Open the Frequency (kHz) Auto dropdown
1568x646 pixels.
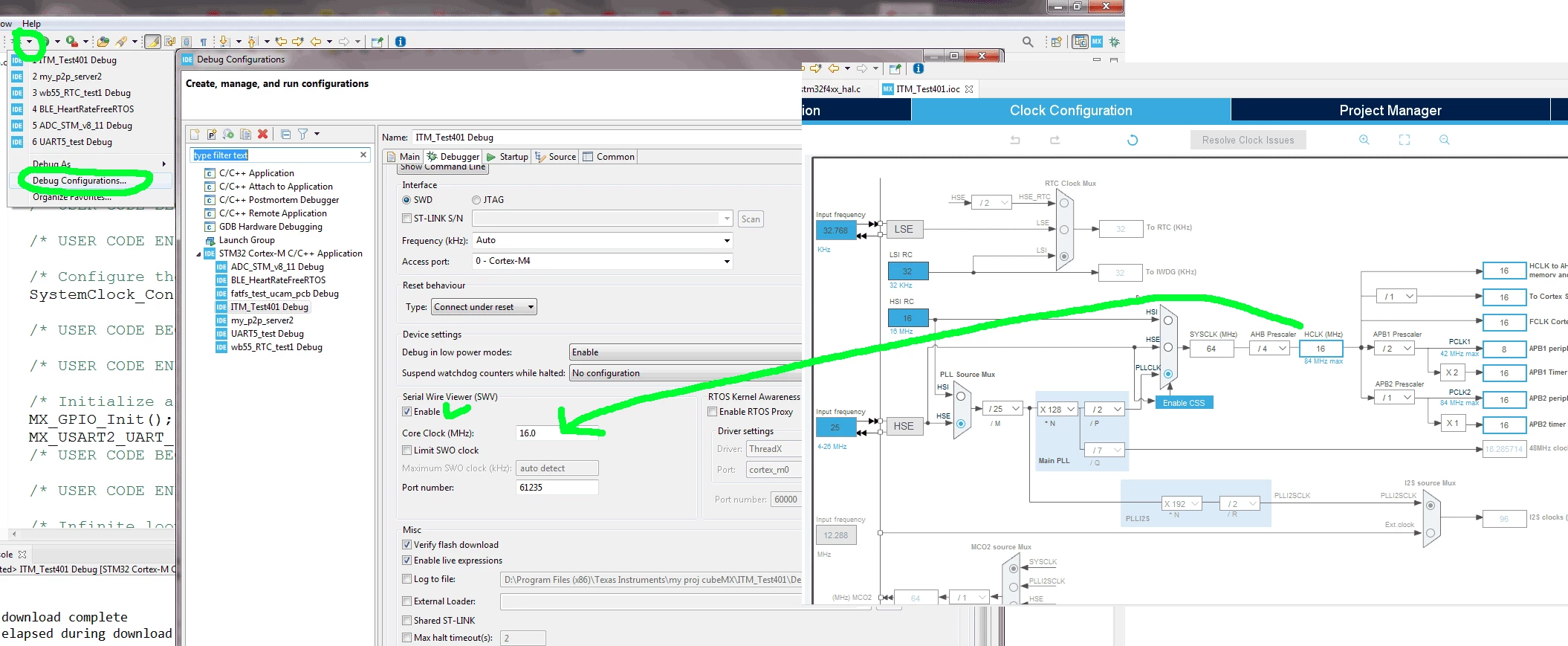point(603,240)
